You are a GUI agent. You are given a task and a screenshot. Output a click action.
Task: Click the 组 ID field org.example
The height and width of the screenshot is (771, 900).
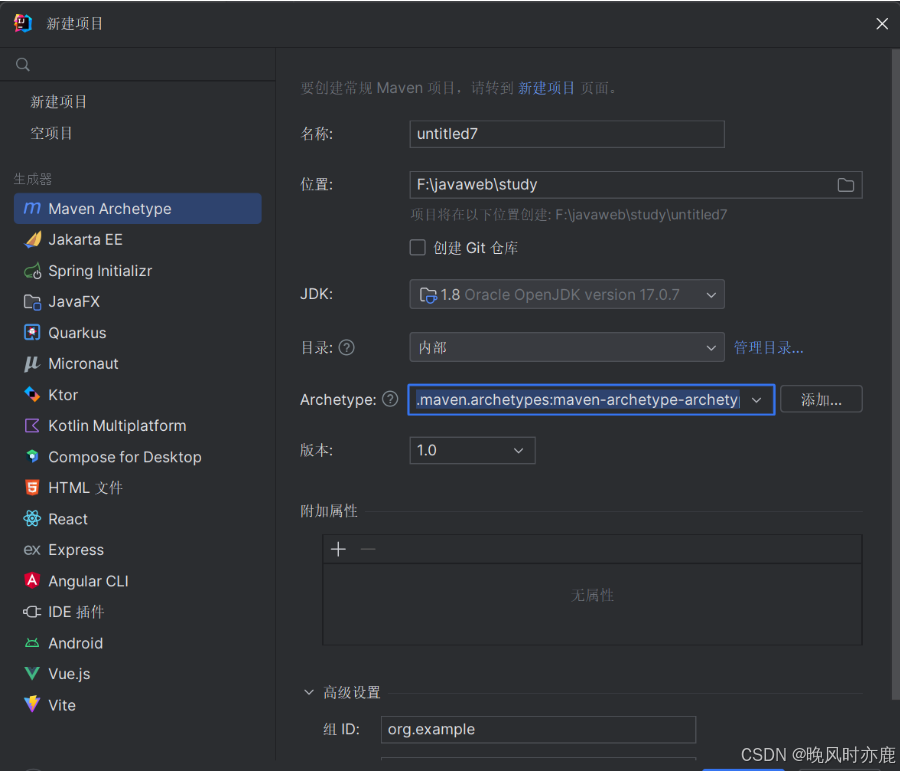pos(538,729)
